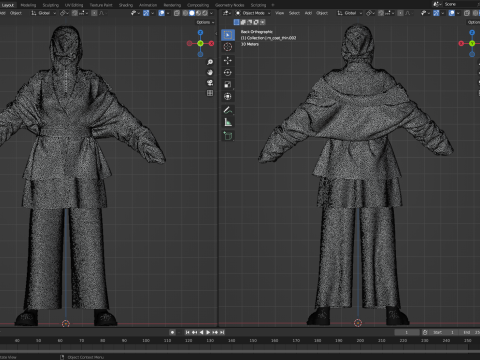
Task: Toggle auto keying record button
Action: (x=172, y=332)
